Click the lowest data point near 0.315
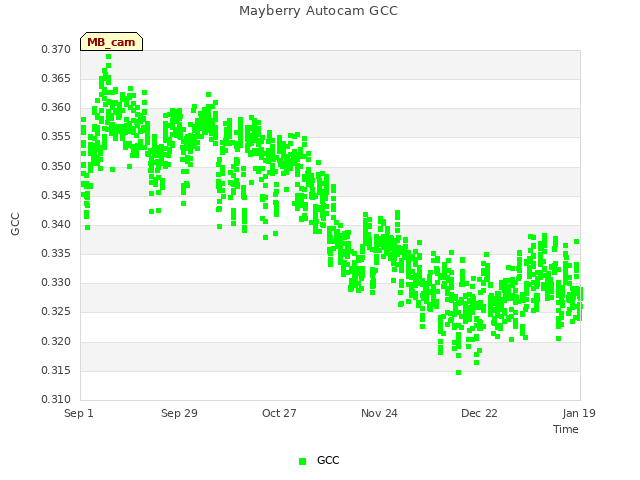 point(458,372)
